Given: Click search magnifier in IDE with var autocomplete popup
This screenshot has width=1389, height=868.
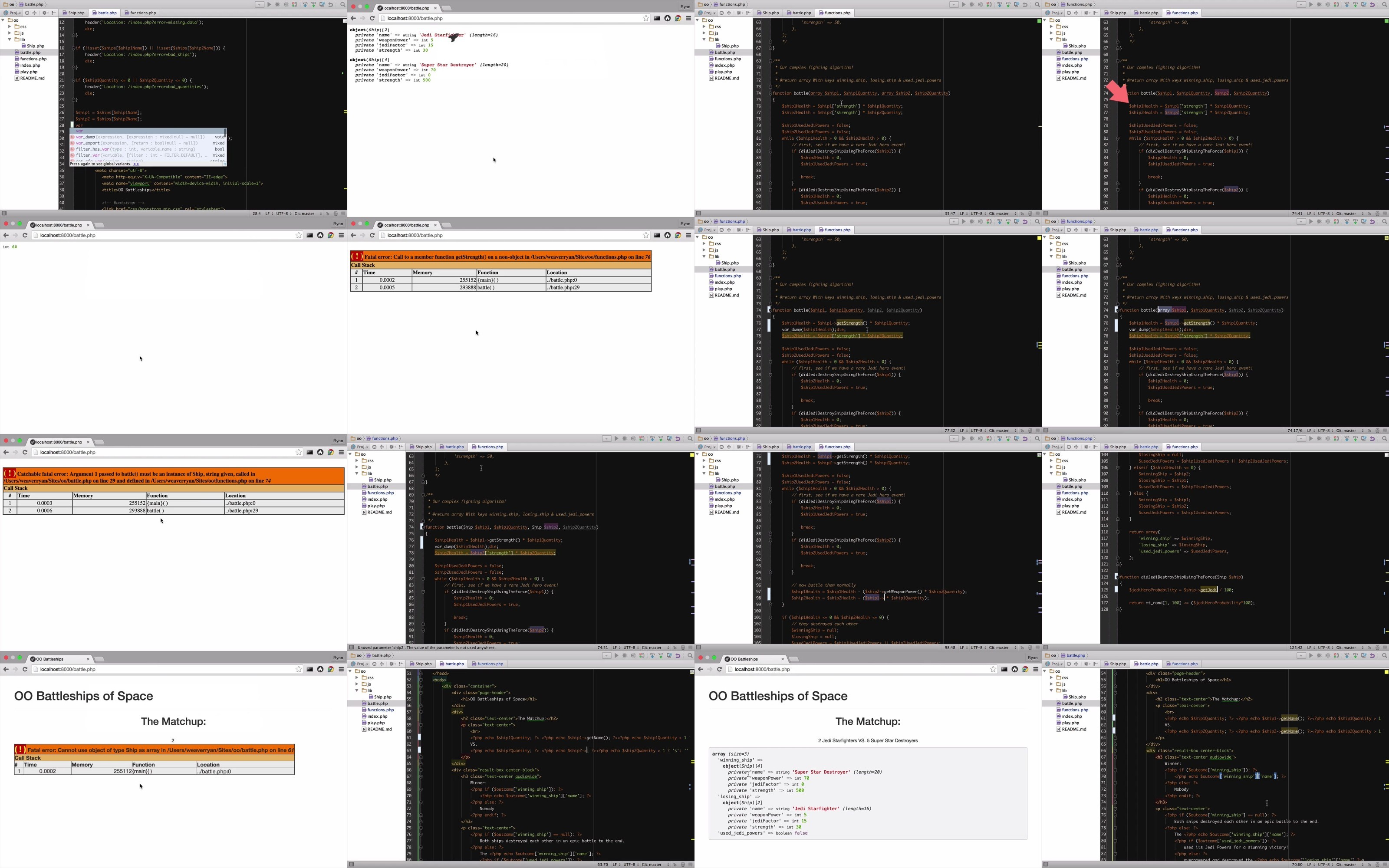Looking at the screenshot, I should 342,5.
